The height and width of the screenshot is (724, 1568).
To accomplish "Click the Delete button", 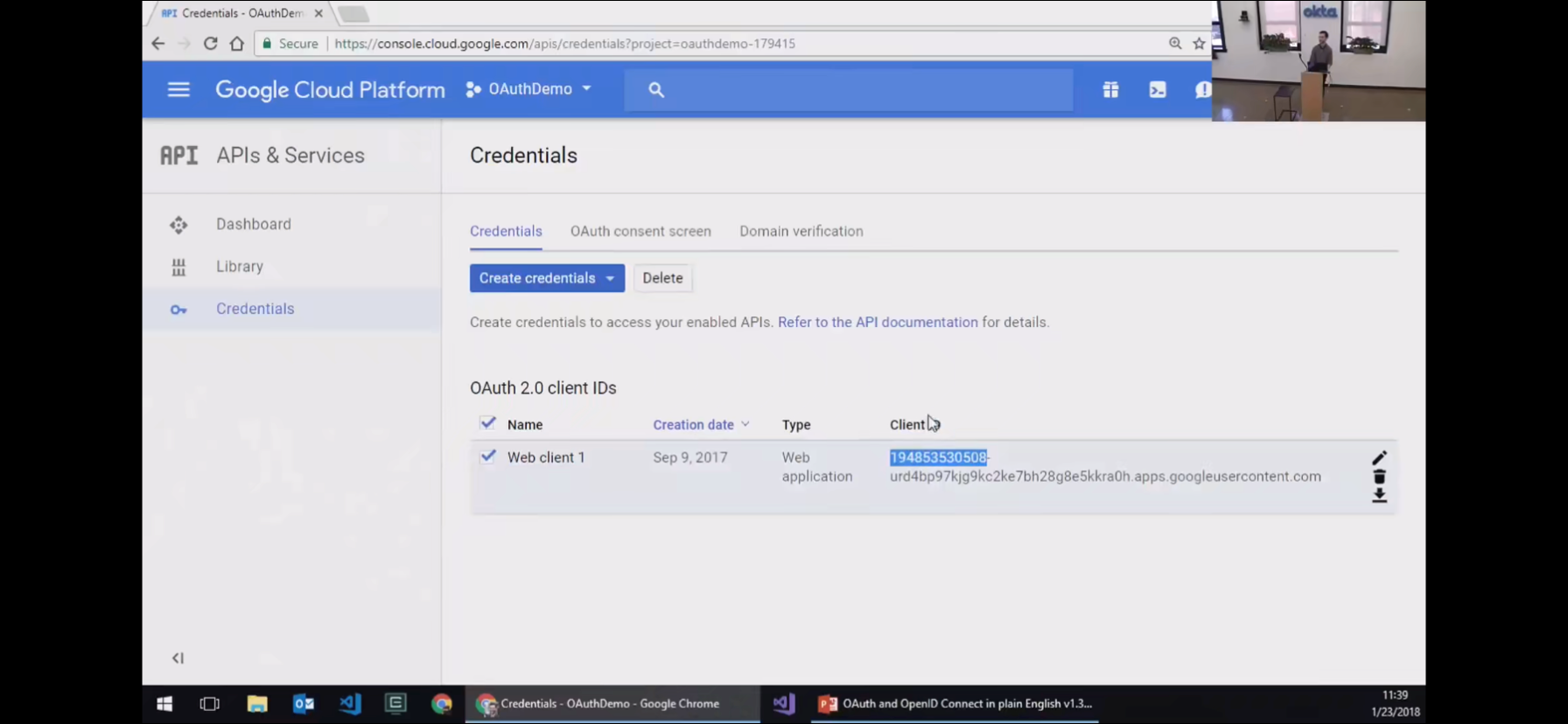I will [662, 278].
